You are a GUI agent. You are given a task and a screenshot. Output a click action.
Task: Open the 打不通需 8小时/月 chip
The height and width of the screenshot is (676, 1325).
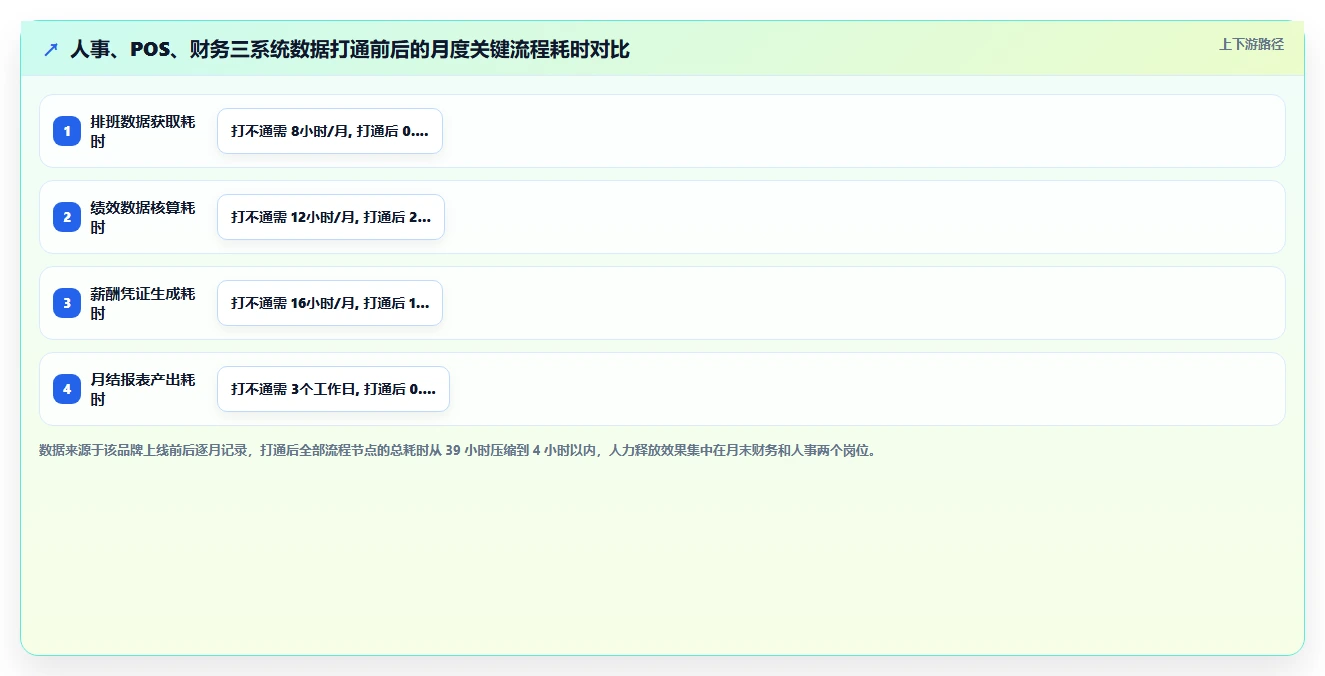(x=330, y=131)
